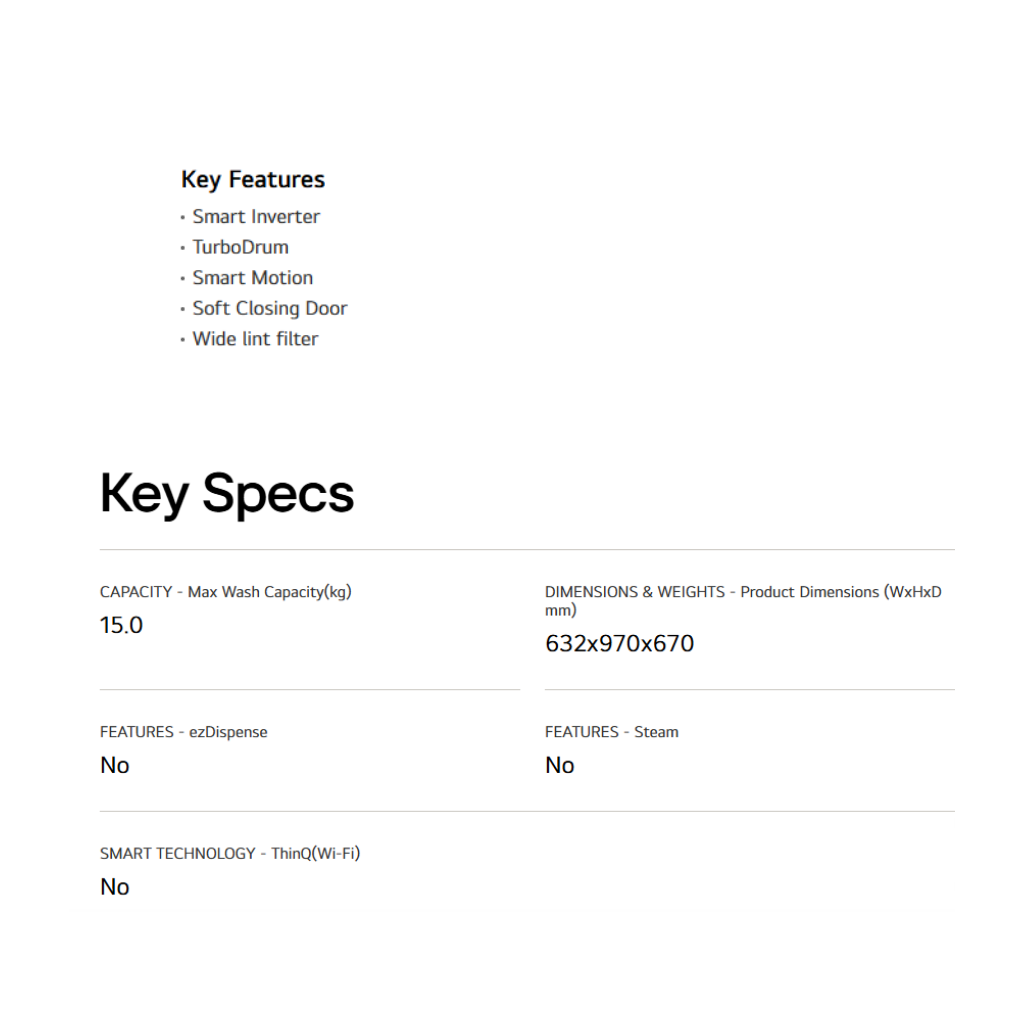This screenshot has height=1024, width=1024.
Task: Select the No value under ThinQ(Wi-Fi)
Action: click(x=115, y=888)
